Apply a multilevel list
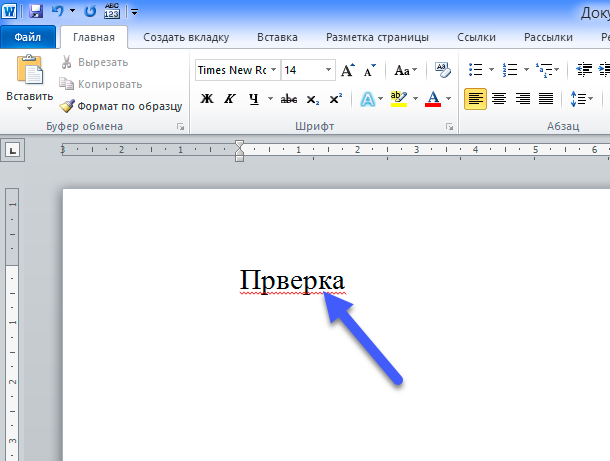The width and height of the screenshot is (610, 461). (544, 70)
